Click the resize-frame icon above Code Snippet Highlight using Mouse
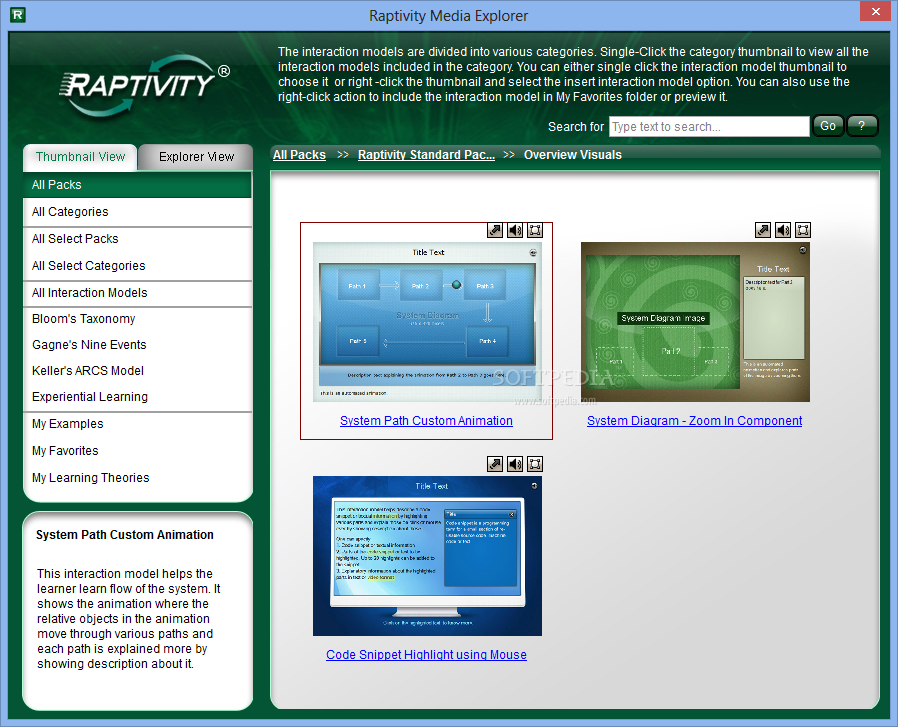This screenshot has height=727, width=898. click(535, 464)
